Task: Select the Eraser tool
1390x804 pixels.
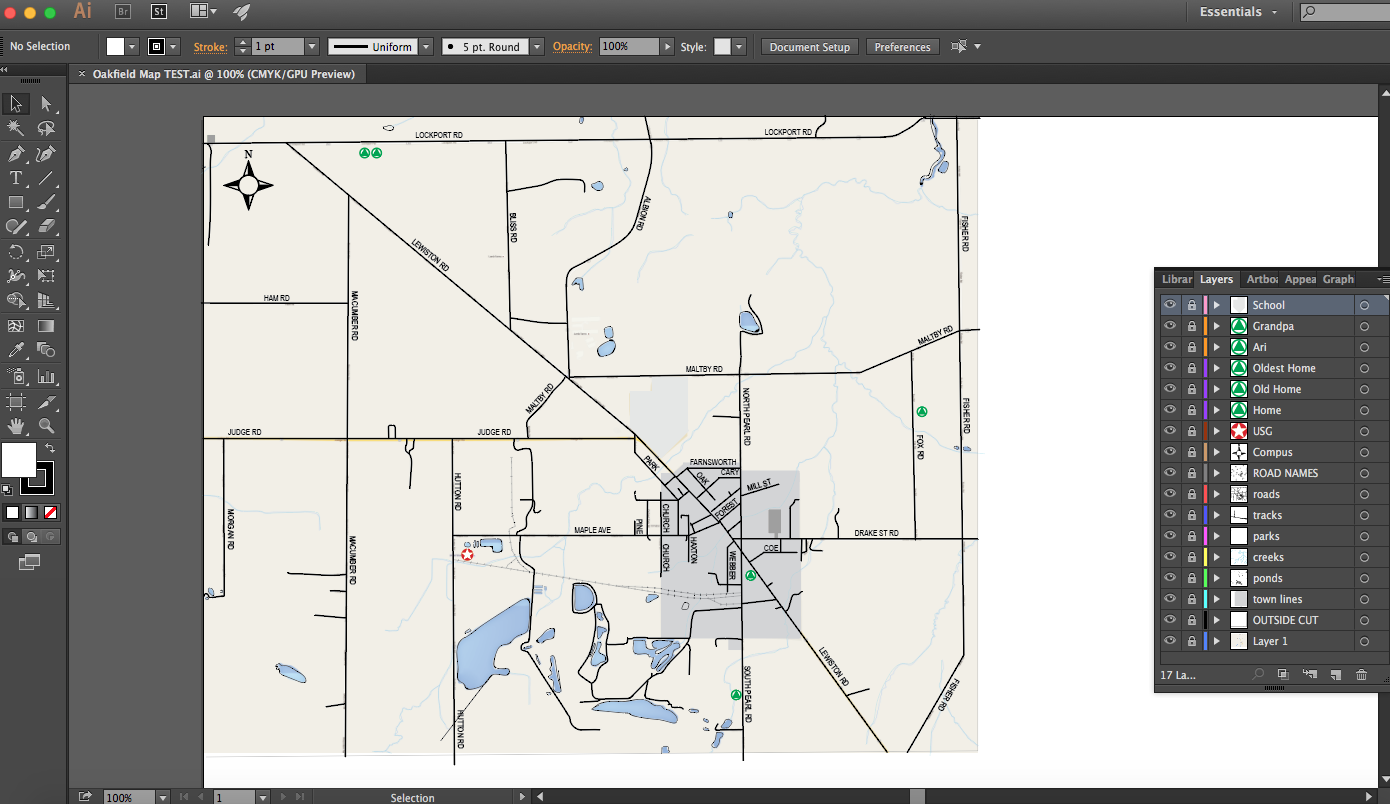Action: point(46,227)
